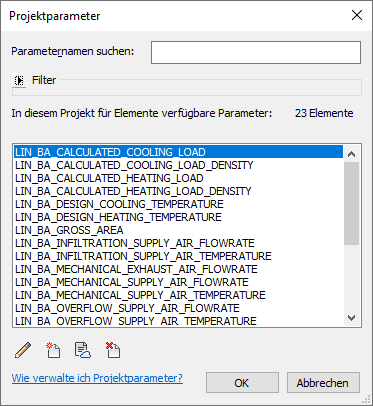The width and height of the screenshot is (373, 406).
Task: Close the Projektparameter dialog
Action: pyautogui.click(x=357, y=15)
